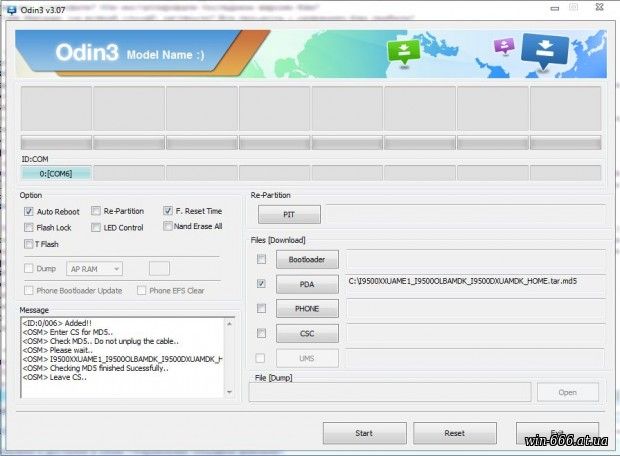This screenshot has height=456, width=620.
Task: Click the PIT button
Action: 289,214
